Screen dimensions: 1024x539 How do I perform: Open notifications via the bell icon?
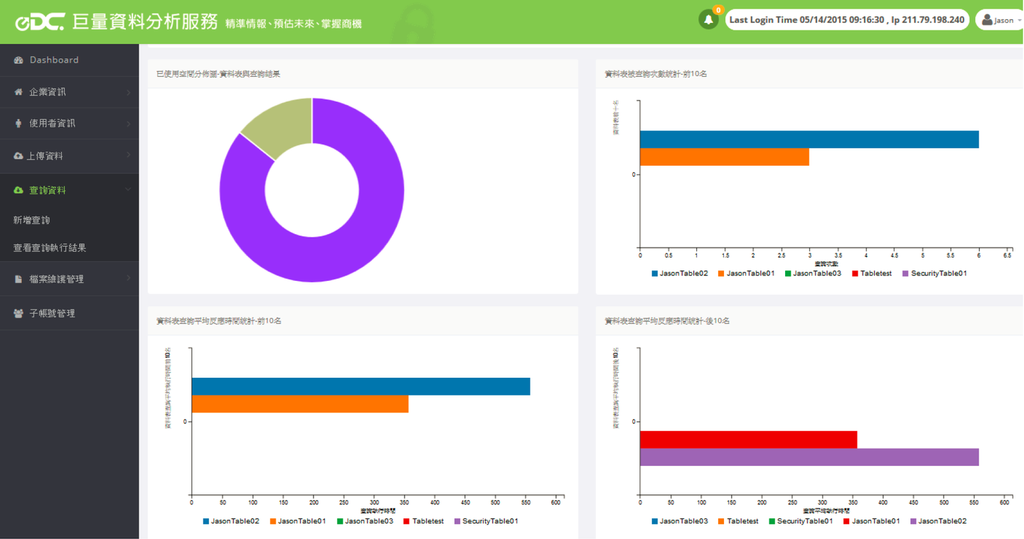(x=708, y=20)
